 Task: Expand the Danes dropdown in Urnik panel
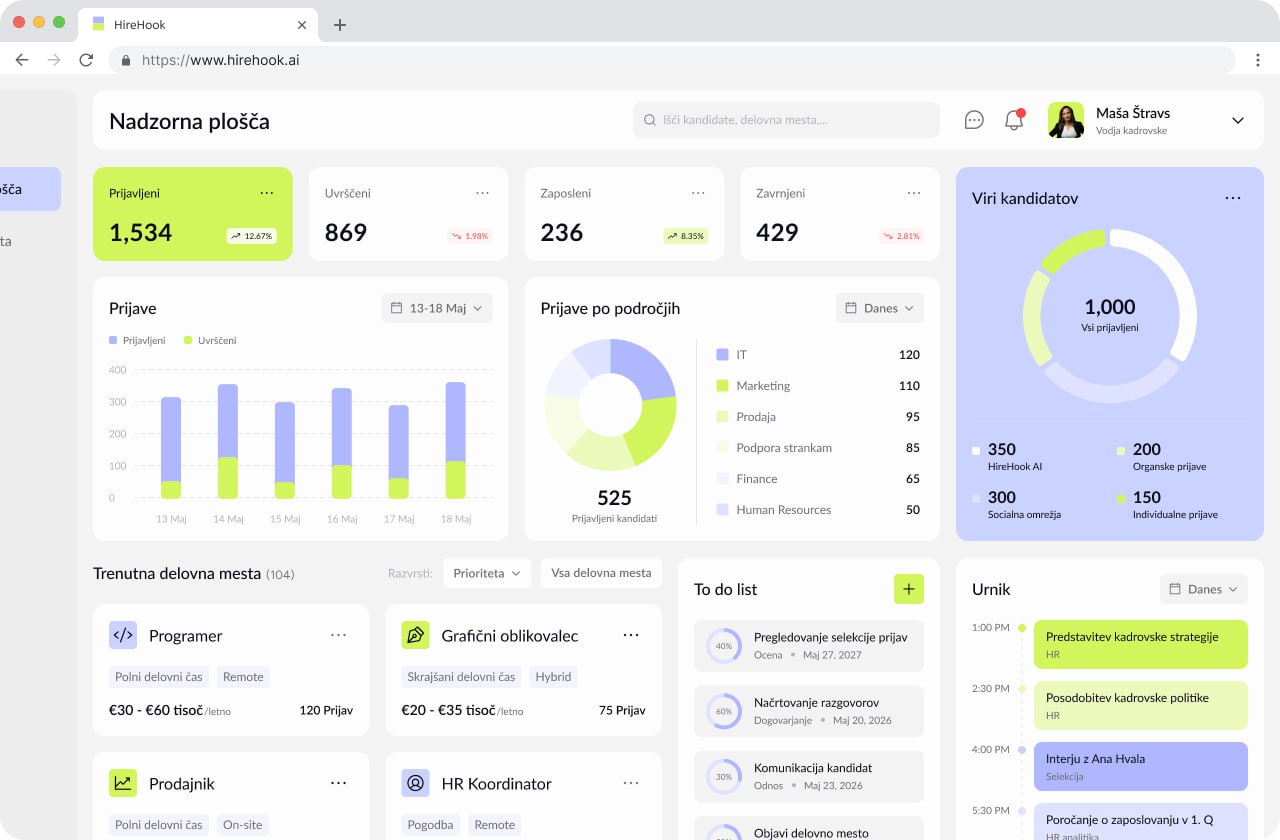pos(1203,589)
